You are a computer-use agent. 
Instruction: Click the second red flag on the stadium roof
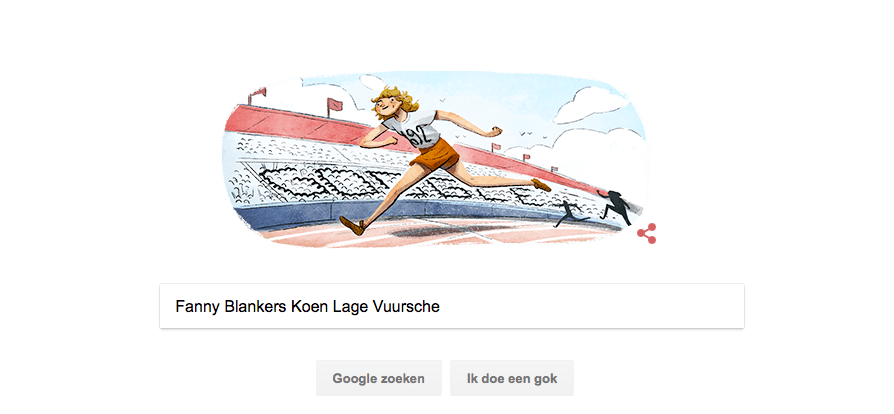[335, 105]
